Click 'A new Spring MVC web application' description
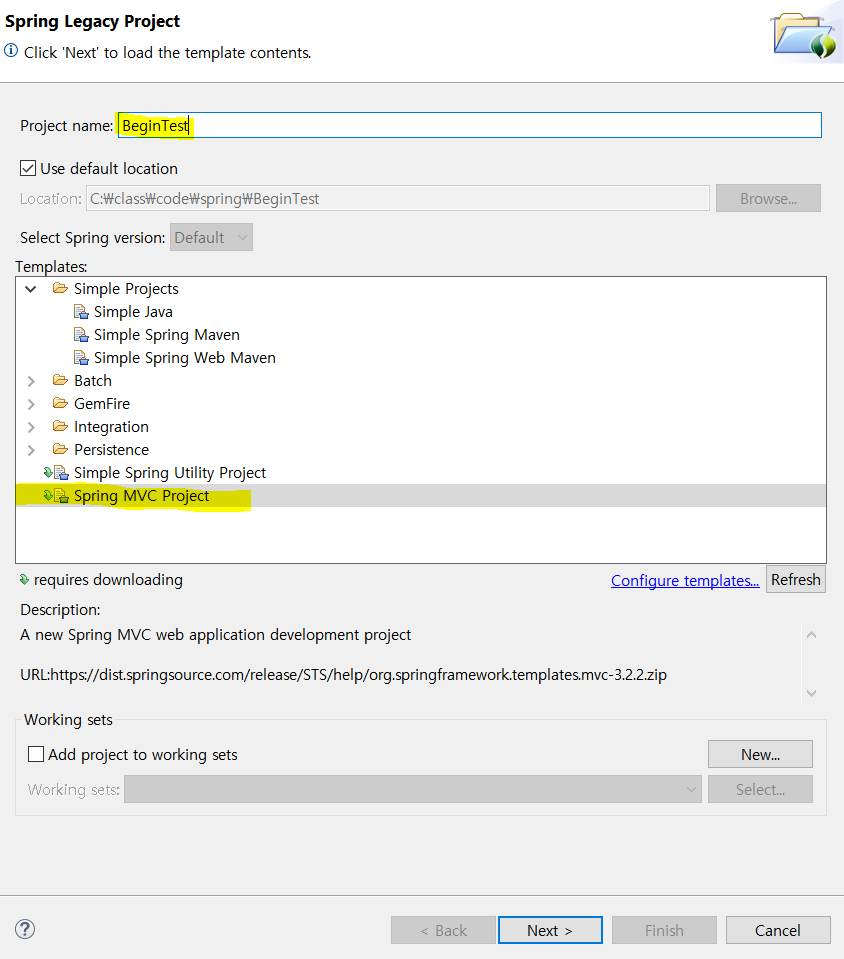 click(215, 635)
